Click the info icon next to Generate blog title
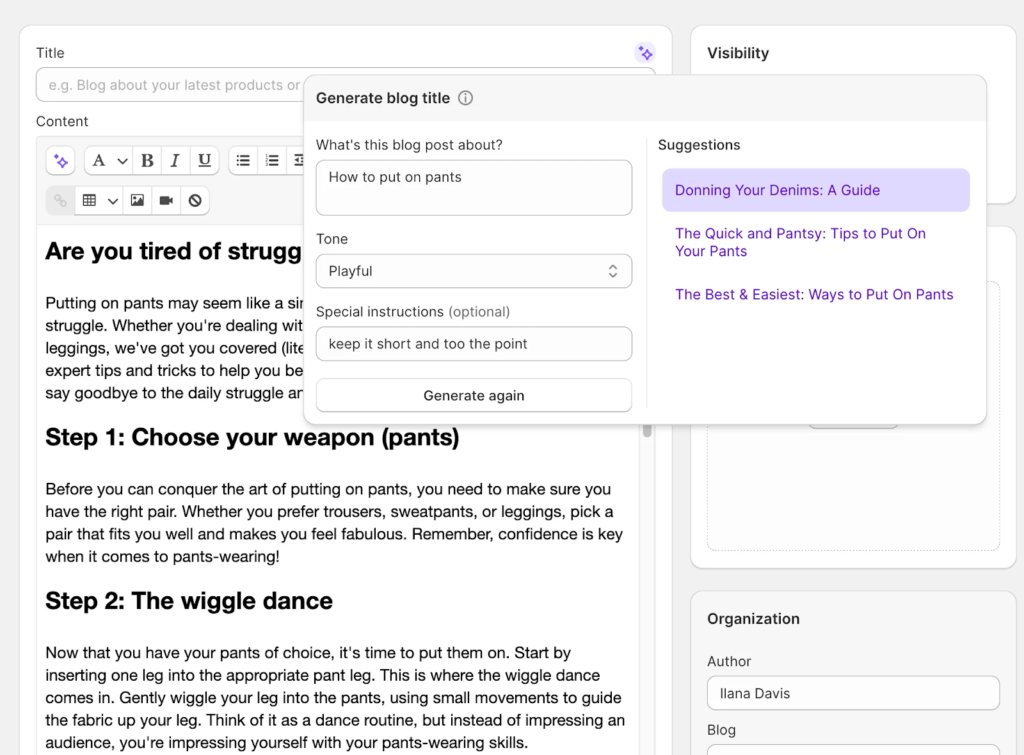 click(x=465, y=98)
